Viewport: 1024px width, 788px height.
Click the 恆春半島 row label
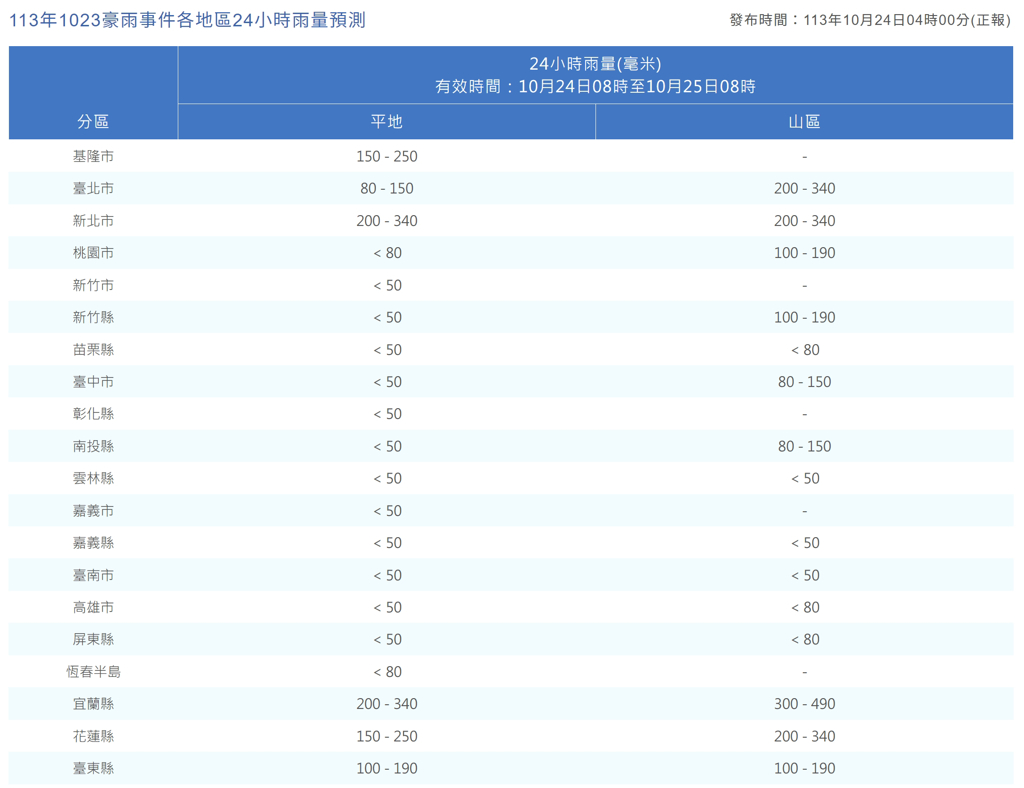(93, 672)
